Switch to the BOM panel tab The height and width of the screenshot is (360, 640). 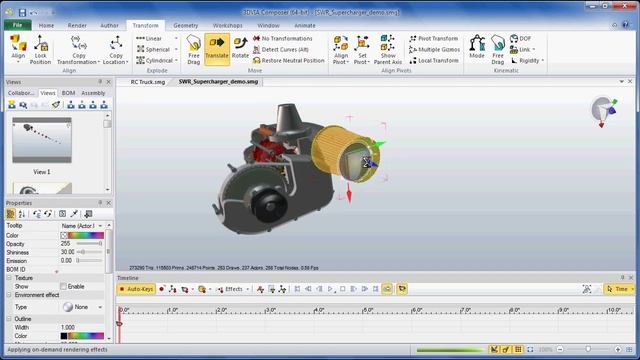pyautogui.click(x=68, y=93)
